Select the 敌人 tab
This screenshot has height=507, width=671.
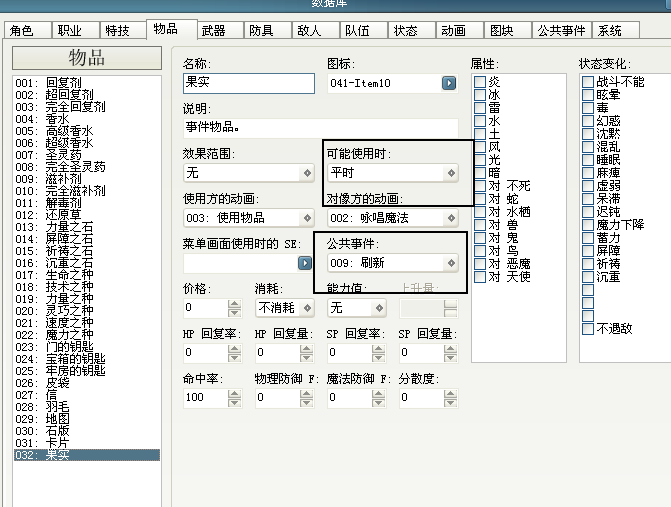[x=315, y=30]
